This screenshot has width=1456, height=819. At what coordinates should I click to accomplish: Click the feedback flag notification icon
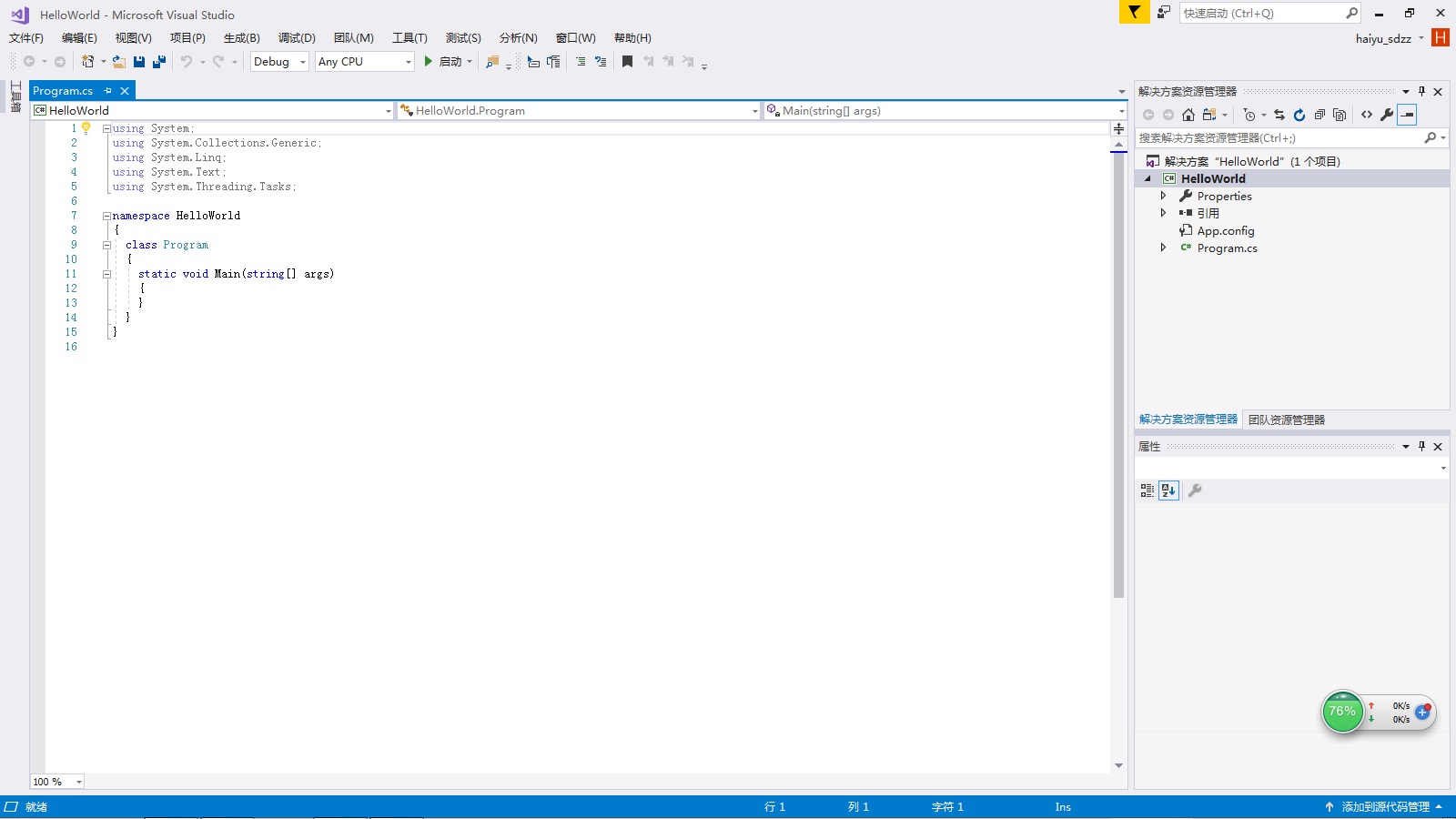pos(1134,12)
